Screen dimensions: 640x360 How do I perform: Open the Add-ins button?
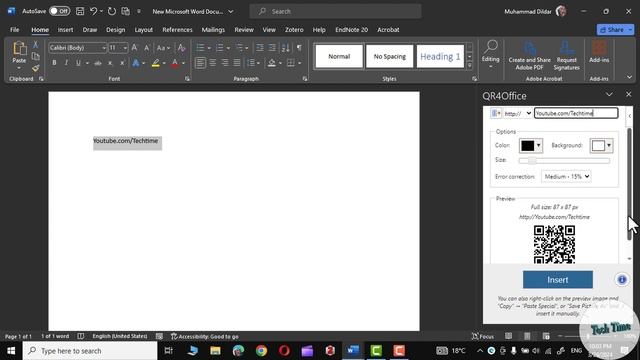coord(599,52)
